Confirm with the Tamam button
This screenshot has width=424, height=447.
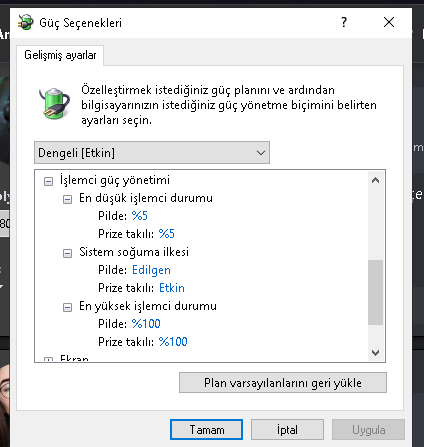tap(207, 430)
